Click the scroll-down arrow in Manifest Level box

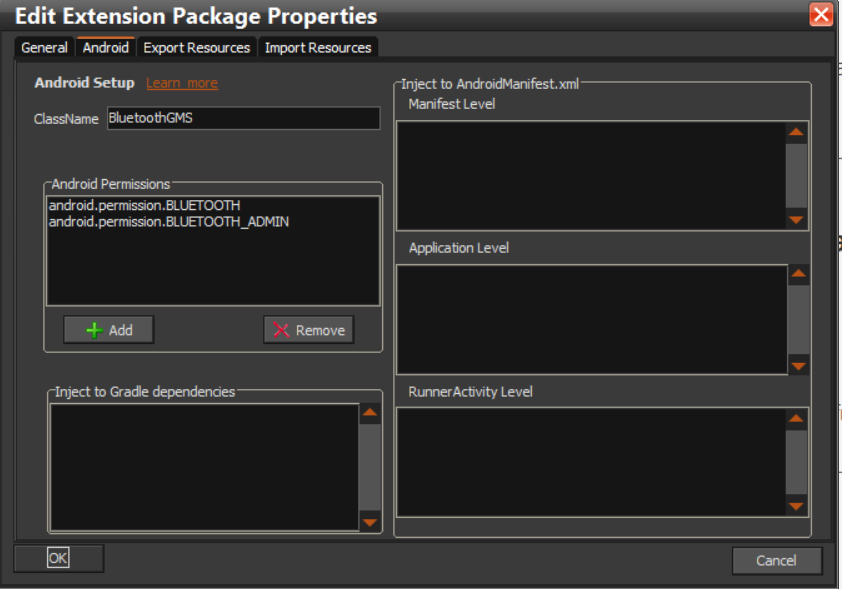[796, 219]
